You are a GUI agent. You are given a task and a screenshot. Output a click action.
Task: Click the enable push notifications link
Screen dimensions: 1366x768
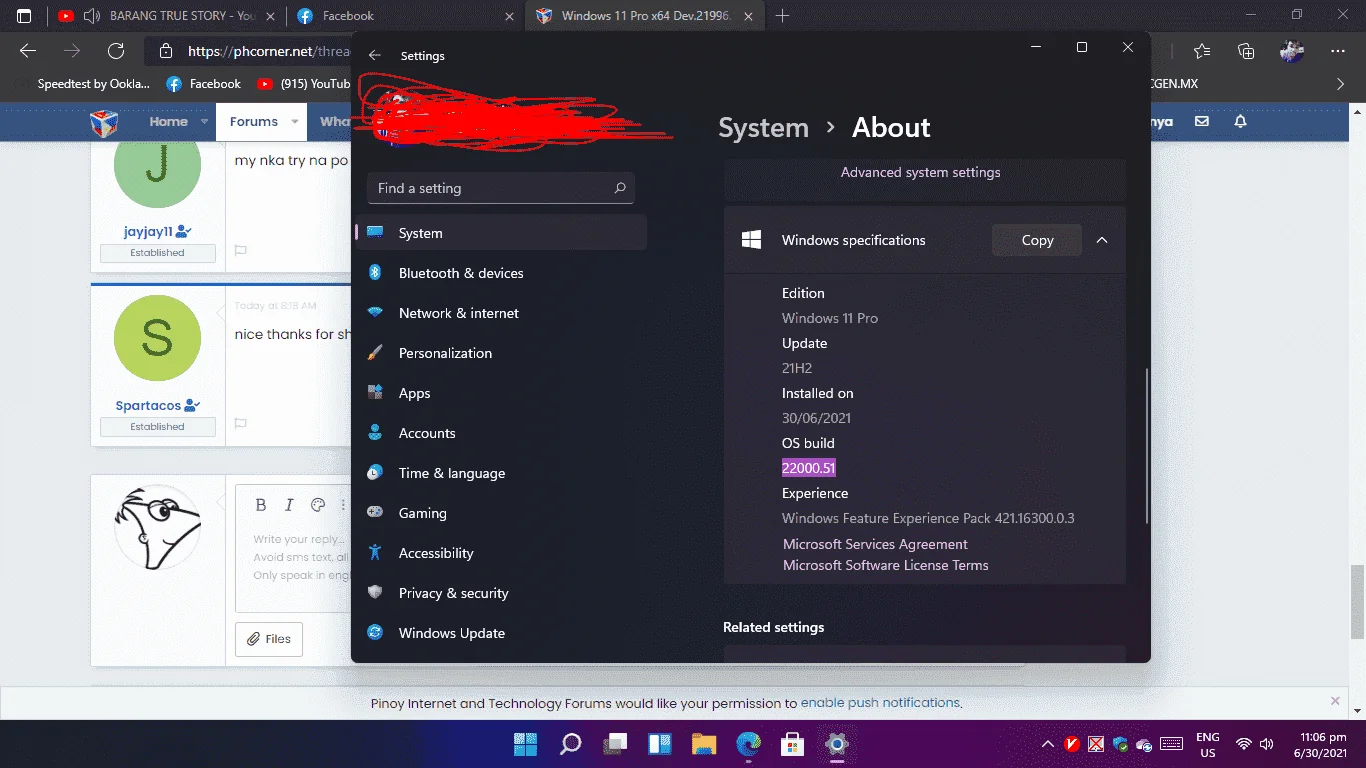[880, 703]
